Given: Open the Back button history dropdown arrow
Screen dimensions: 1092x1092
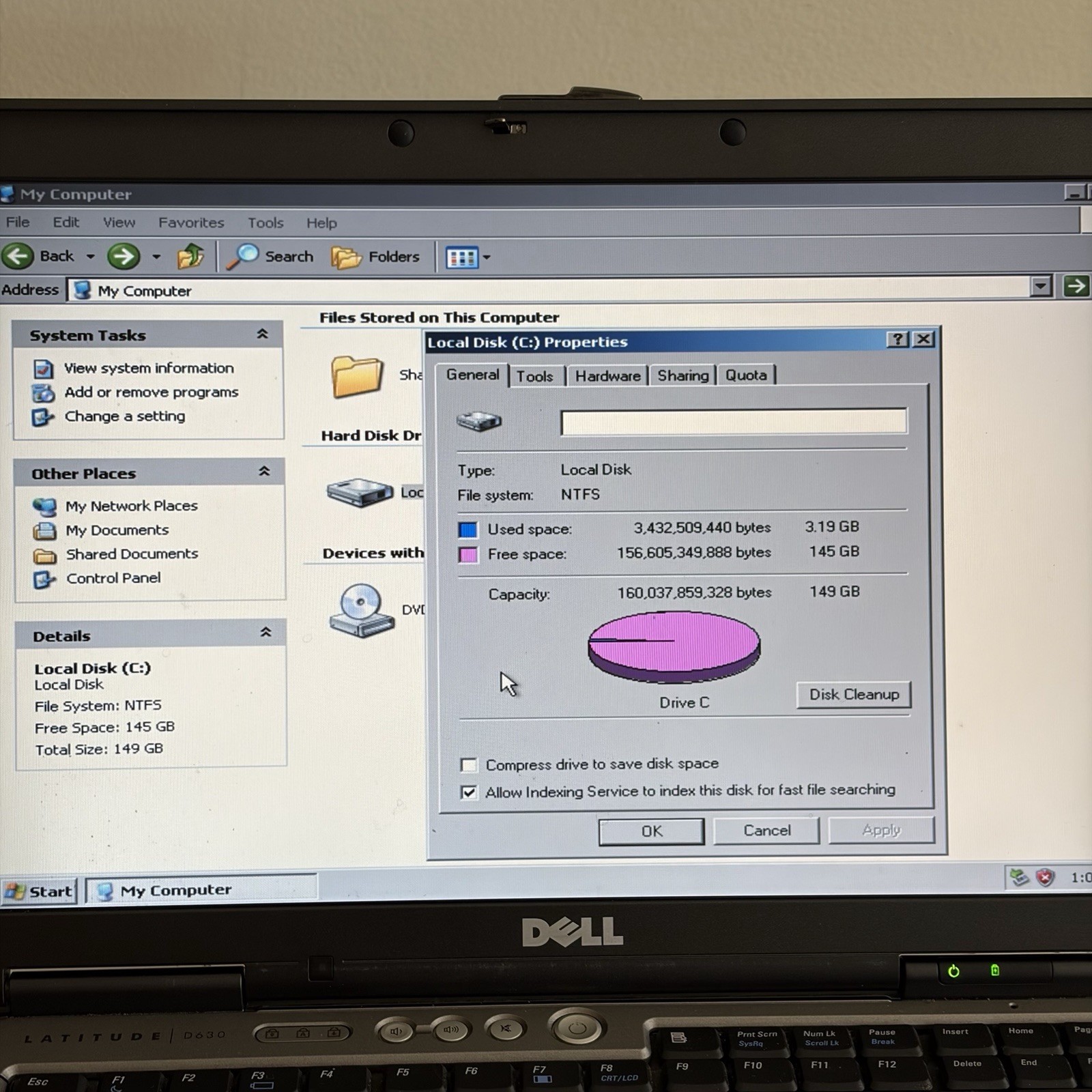Looking at the screenshot, I should 90,257.
